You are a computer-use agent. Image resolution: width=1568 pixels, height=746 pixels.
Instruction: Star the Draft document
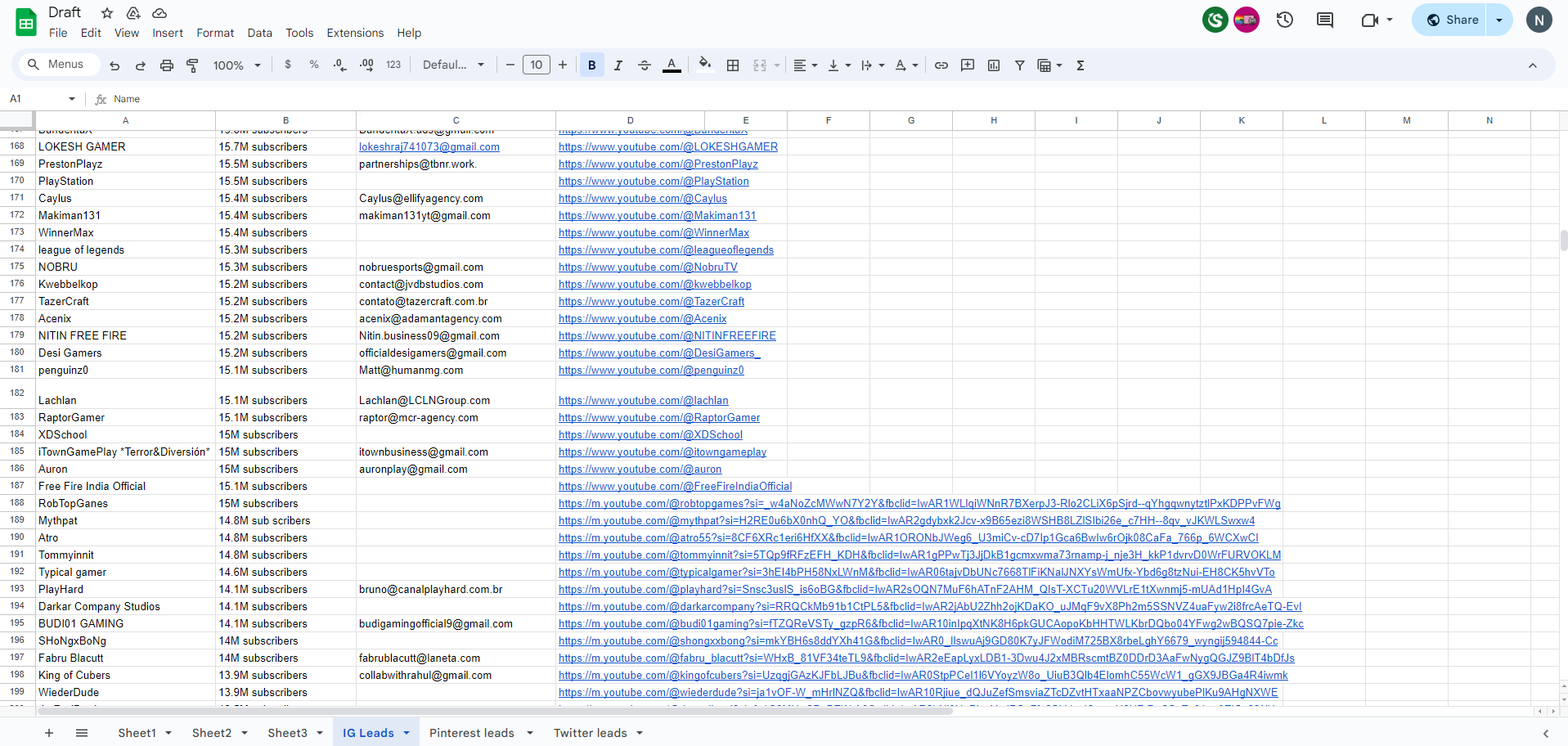(107, 12)
